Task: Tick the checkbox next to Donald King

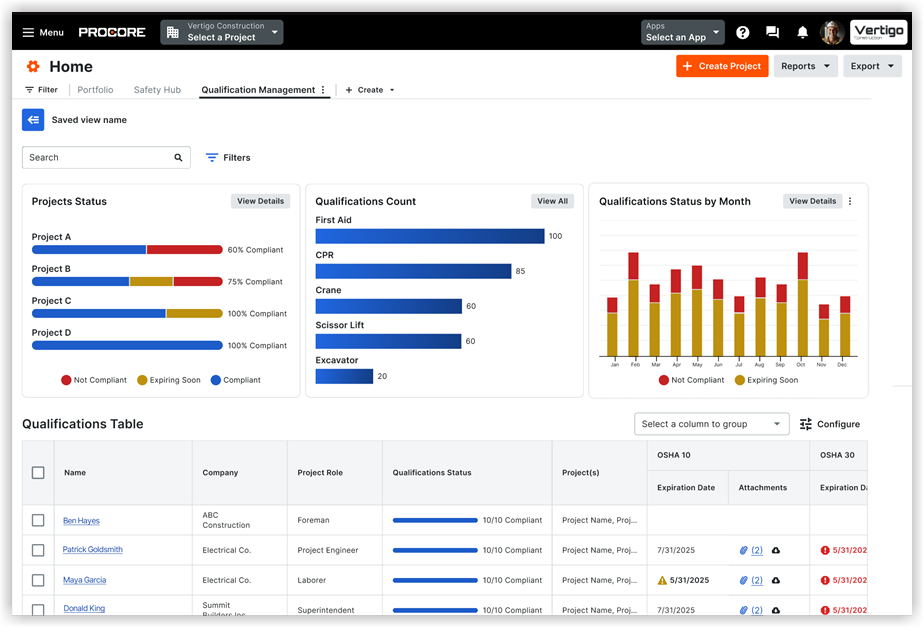Action: click(x=37, y=608)
